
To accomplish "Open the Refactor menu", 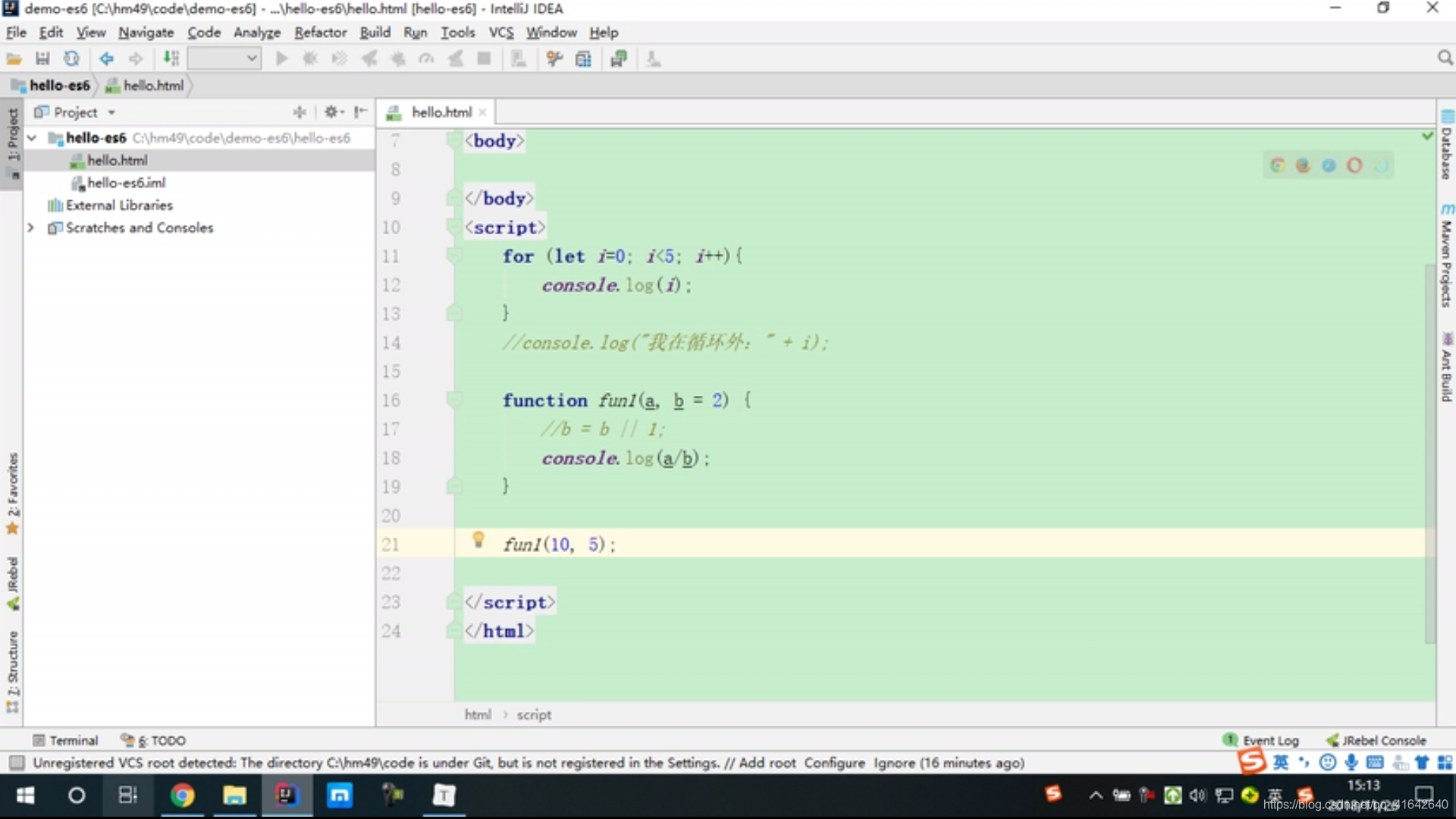I will coord(320,33).
